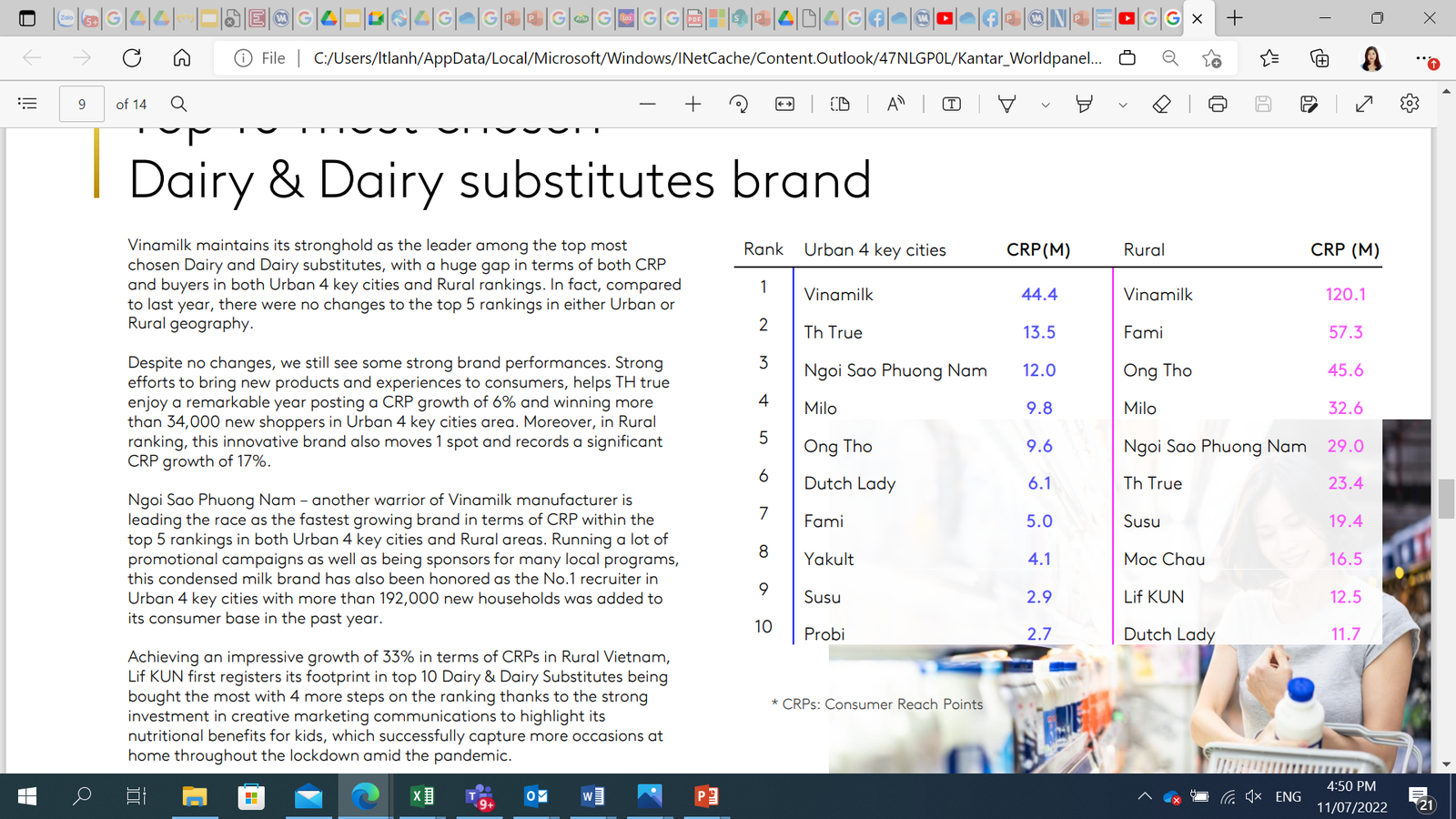The width and height of the screenshot is (1456, 819).
Task: Select the Add text tool
Action: click(952, 104)
